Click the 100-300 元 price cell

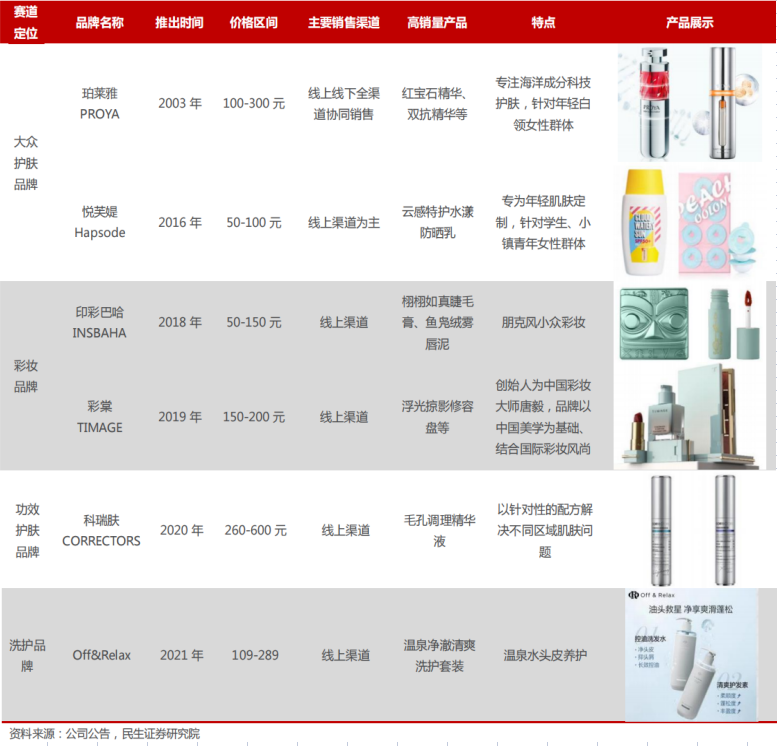pos(254,103)
